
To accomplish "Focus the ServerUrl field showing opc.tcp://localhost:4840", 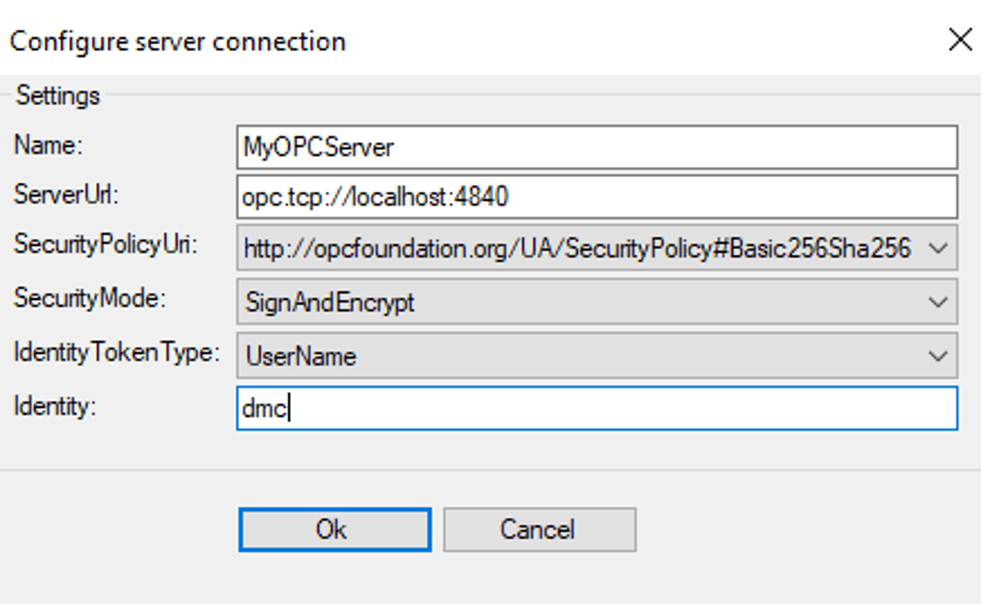I will (597, 197).
